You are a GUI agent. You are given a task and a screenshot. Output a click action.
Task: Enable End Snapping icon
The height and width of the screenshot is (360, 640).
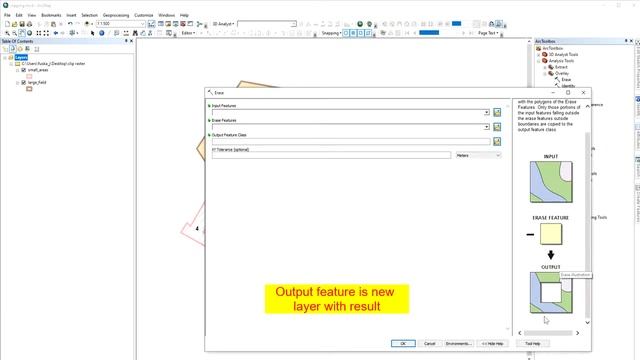click(x=353, y=33)
